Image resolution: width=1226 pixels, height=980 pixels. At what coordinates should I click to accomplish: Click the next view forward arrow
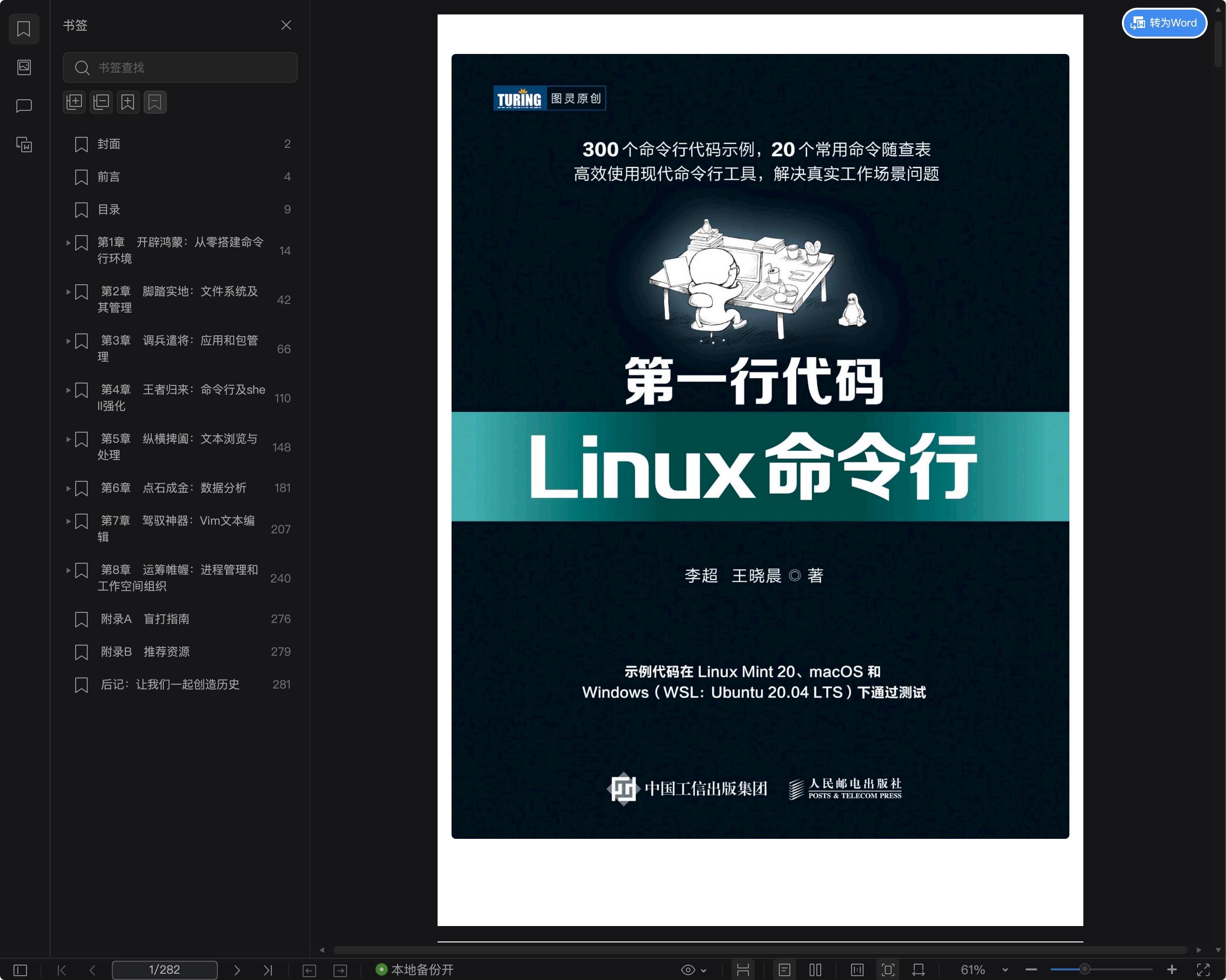(x=340, y=970)
